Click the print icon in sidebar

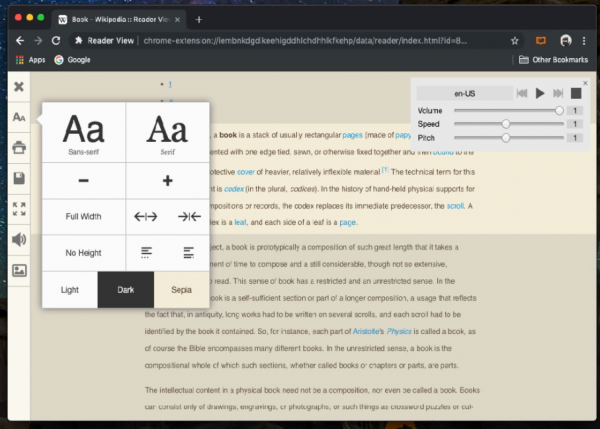[18, 149]
